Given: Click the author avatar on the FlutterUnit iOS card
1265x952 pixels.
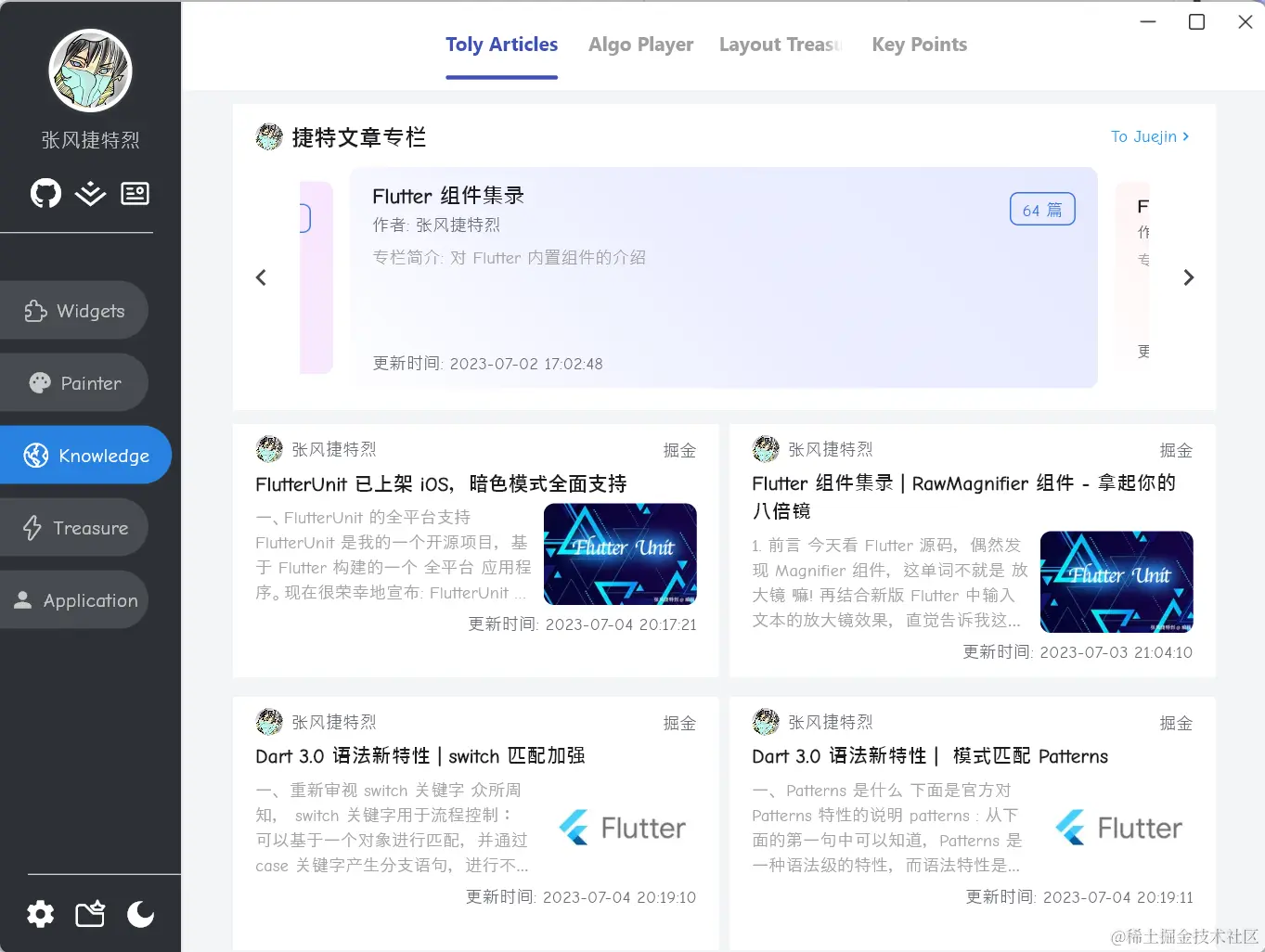Looking at the screenshot, I should pyautogui.click(x=269, y=449).
